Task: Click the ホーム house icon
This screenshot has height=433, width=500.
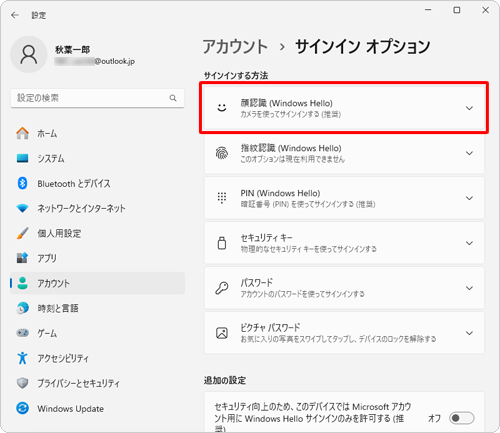Action: [22, 133]
